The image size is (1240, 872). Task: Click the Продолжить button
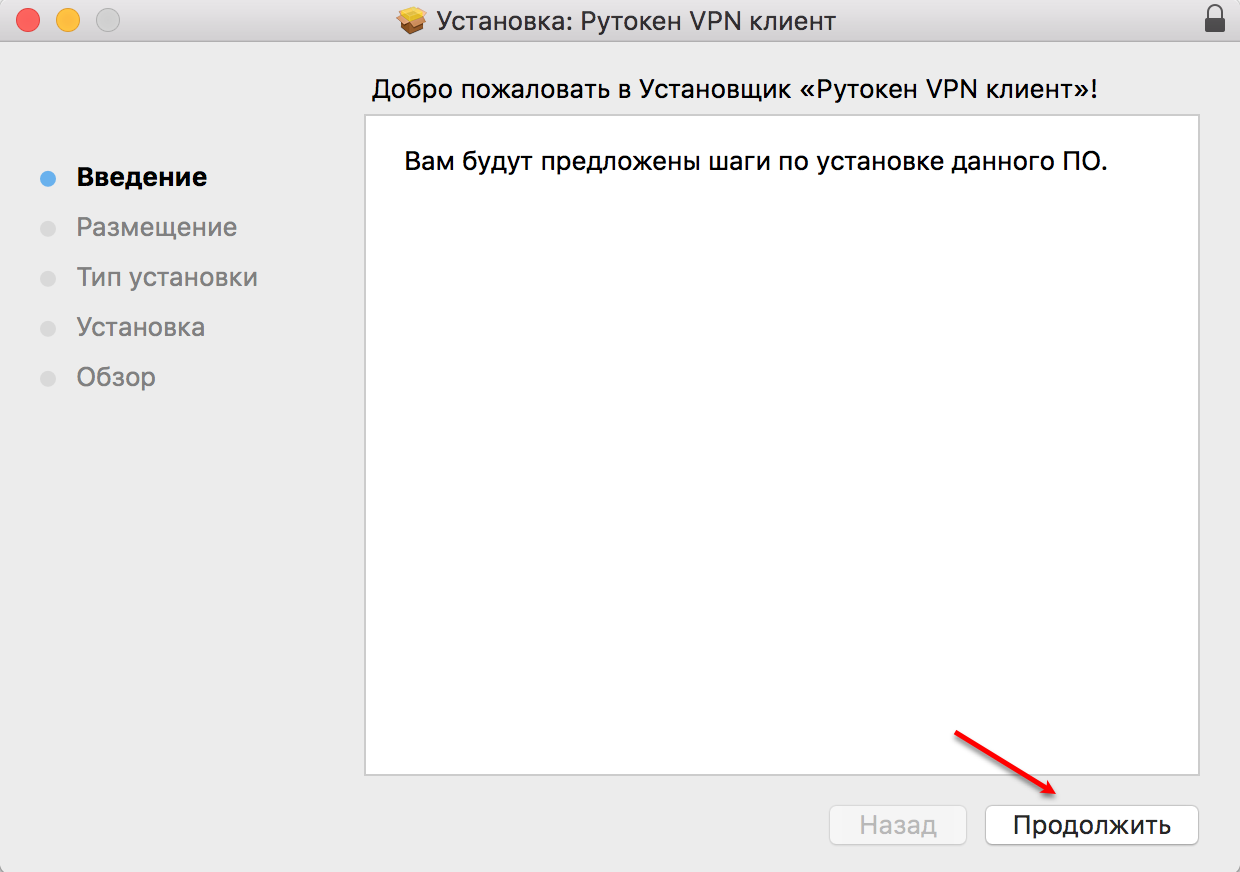coord(1091,825)
